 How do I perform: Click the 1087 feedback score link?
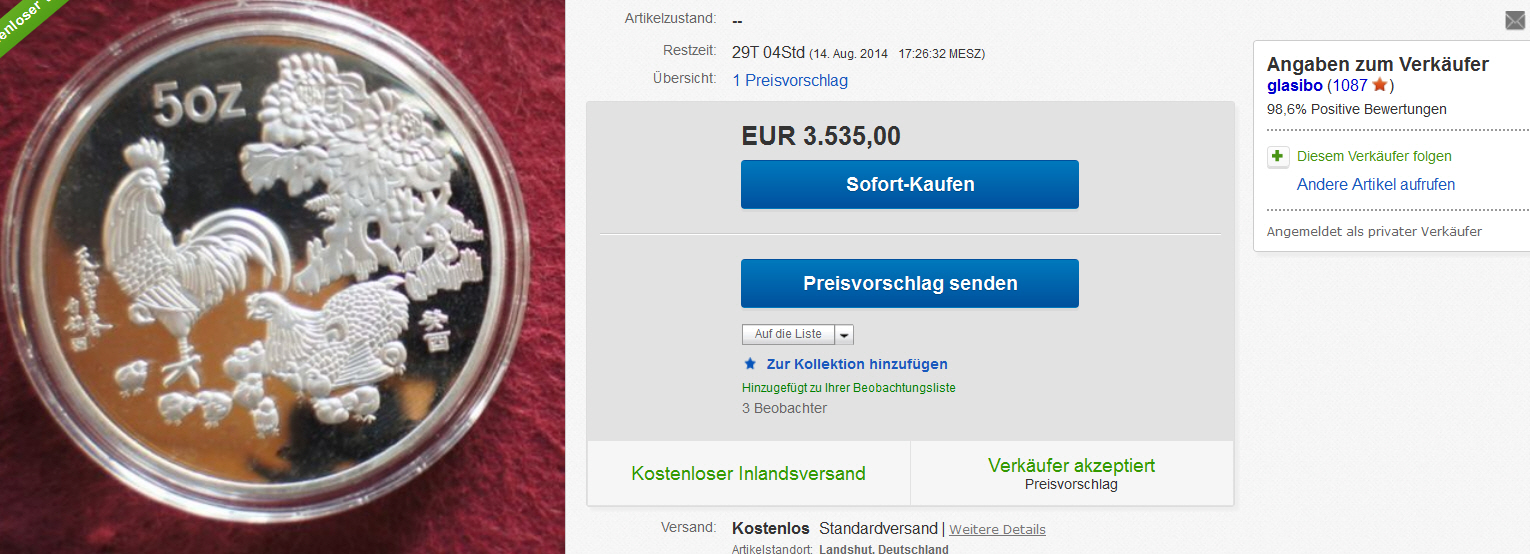click(x=1350, y=85)
